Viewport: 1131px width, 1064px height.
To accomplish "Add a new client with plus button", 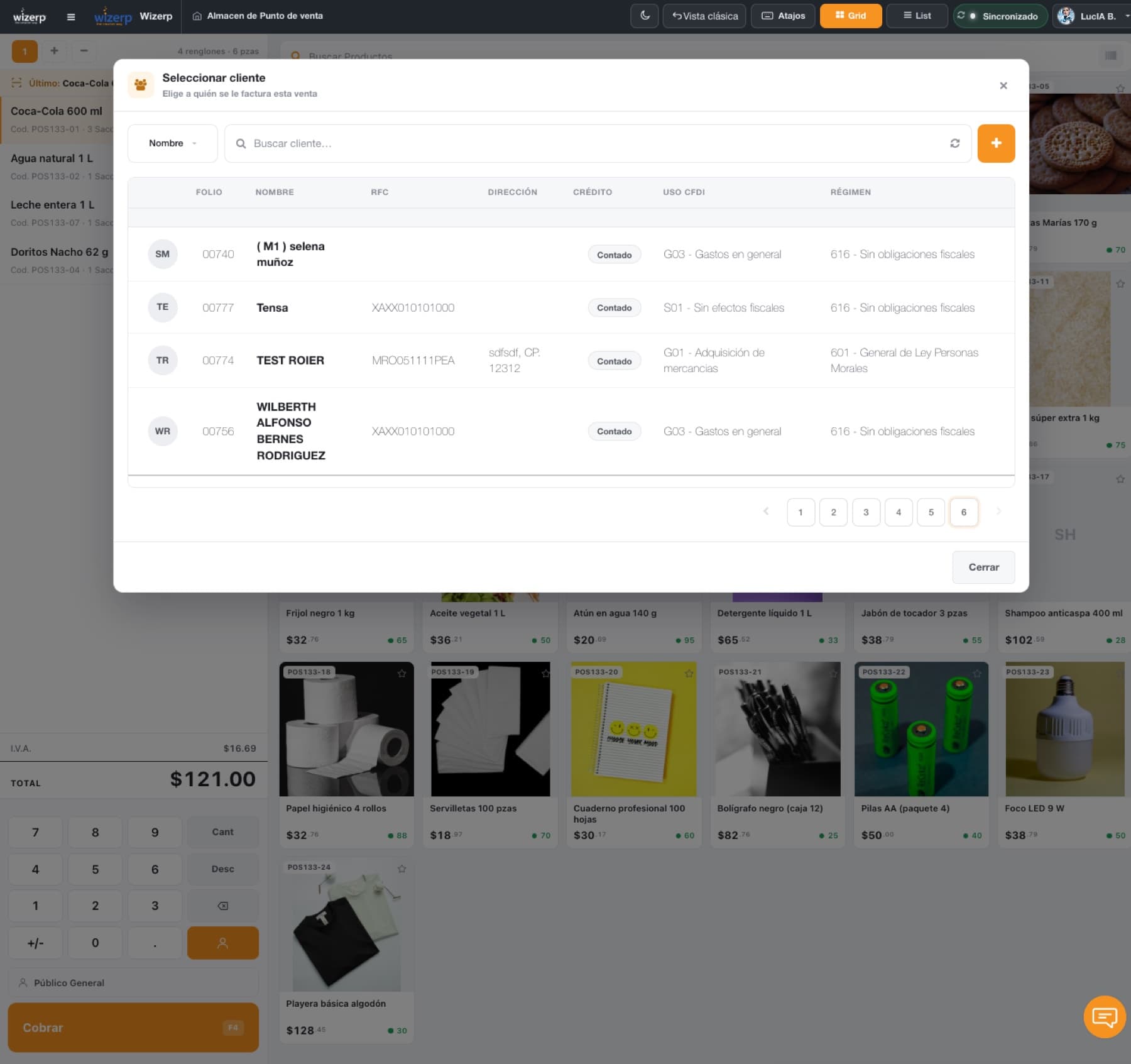I will (x=996, y=143).
